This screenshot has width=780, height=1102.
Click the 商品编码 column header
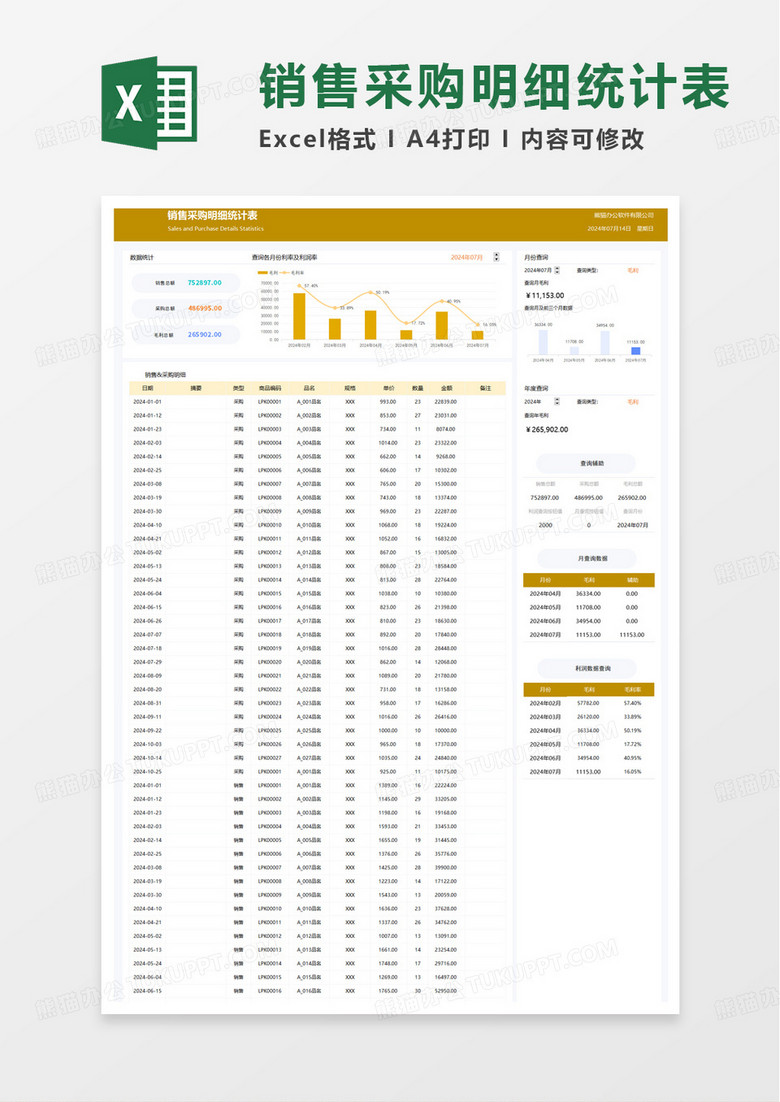[270, 387]
